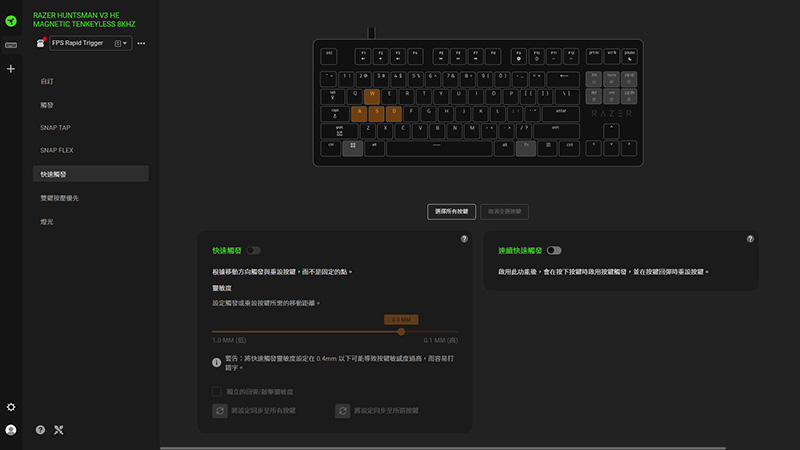This screenshot has width=800, height=450.
Task: Open the 自訂 section
Action: point(47,82)
